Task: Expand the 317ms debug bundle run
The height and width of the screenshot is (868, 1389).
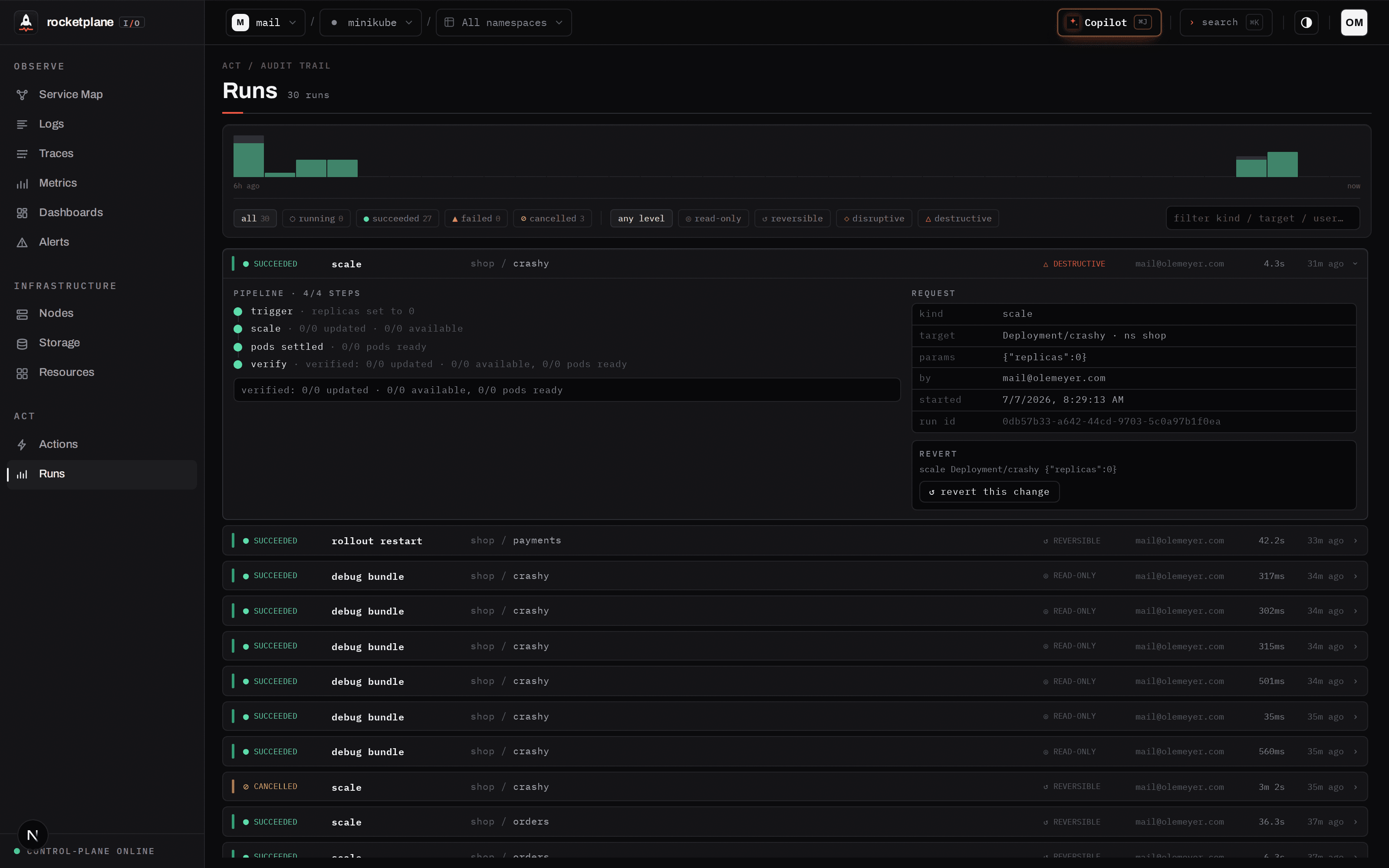Action: (x=794, y=576)
